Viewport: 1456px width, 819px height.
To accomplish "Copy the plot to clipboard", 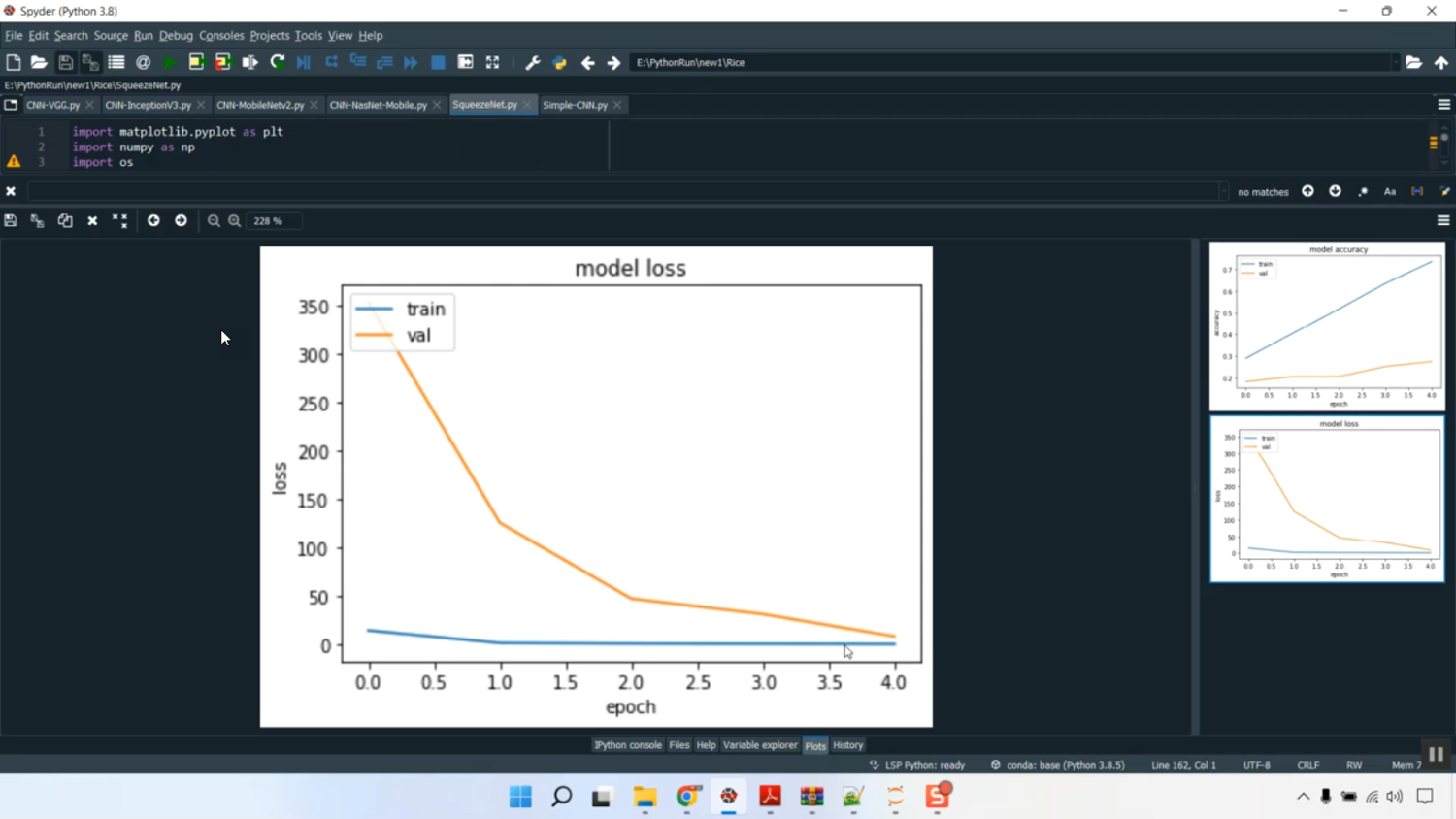I will pyautogui.click(x=64, y=220).
